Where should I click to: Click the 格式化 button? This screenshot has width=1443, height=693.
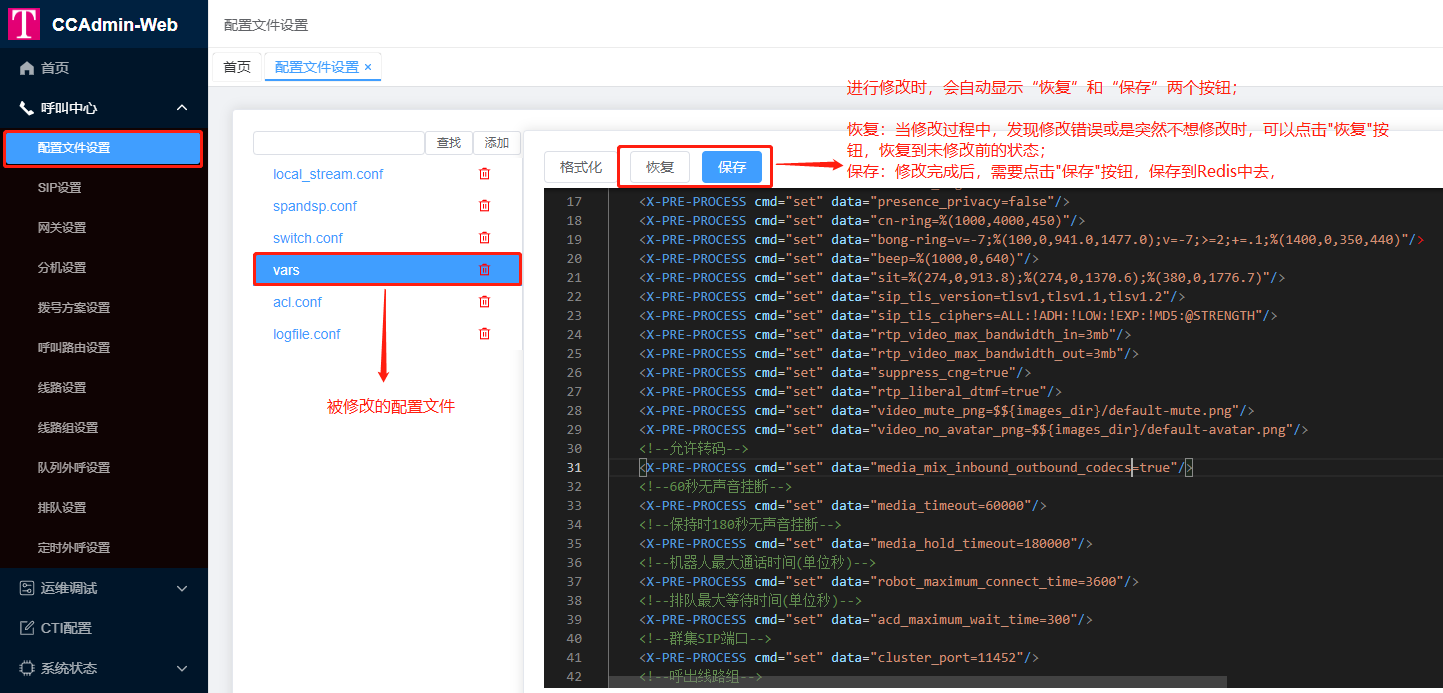pos(581,167)
